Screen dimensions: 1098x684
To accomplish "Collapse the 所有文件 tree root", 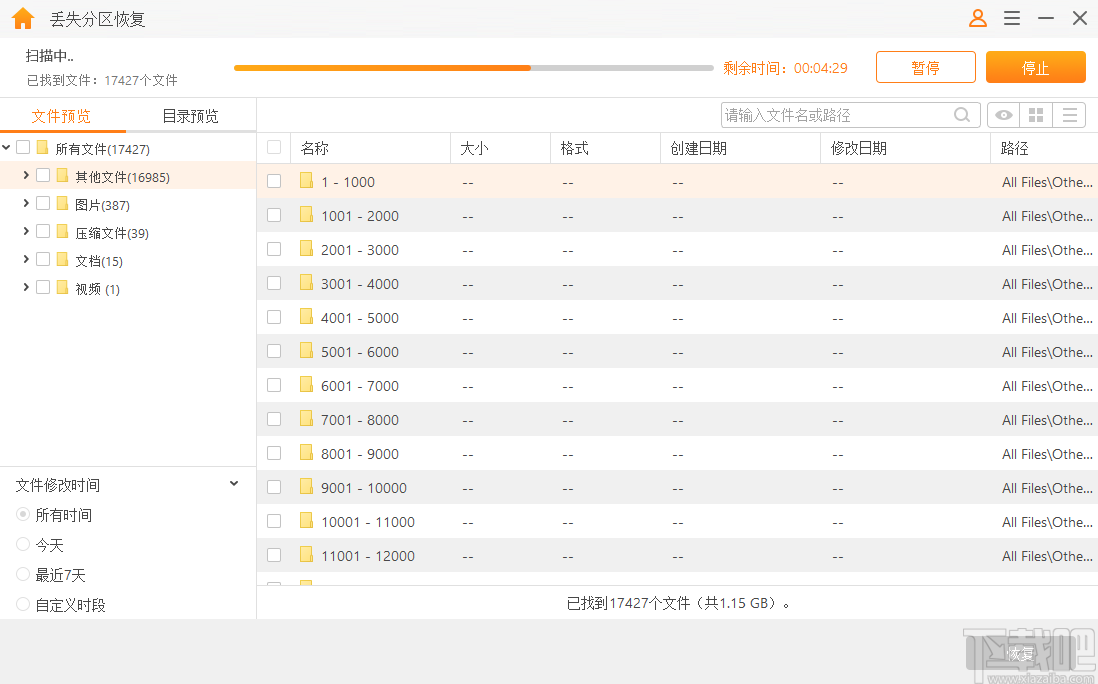I will [6, 147].
